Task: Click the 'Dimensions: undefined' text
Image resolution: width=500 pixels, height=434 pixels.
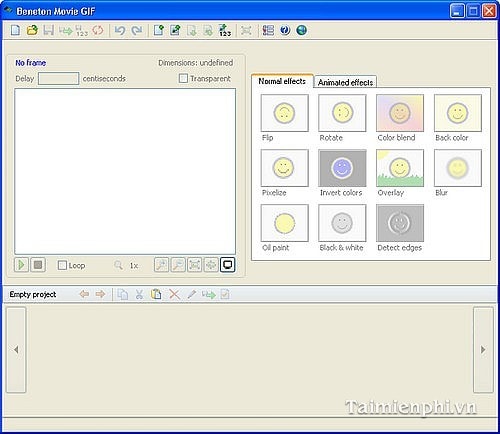Action: click(196, 63)
